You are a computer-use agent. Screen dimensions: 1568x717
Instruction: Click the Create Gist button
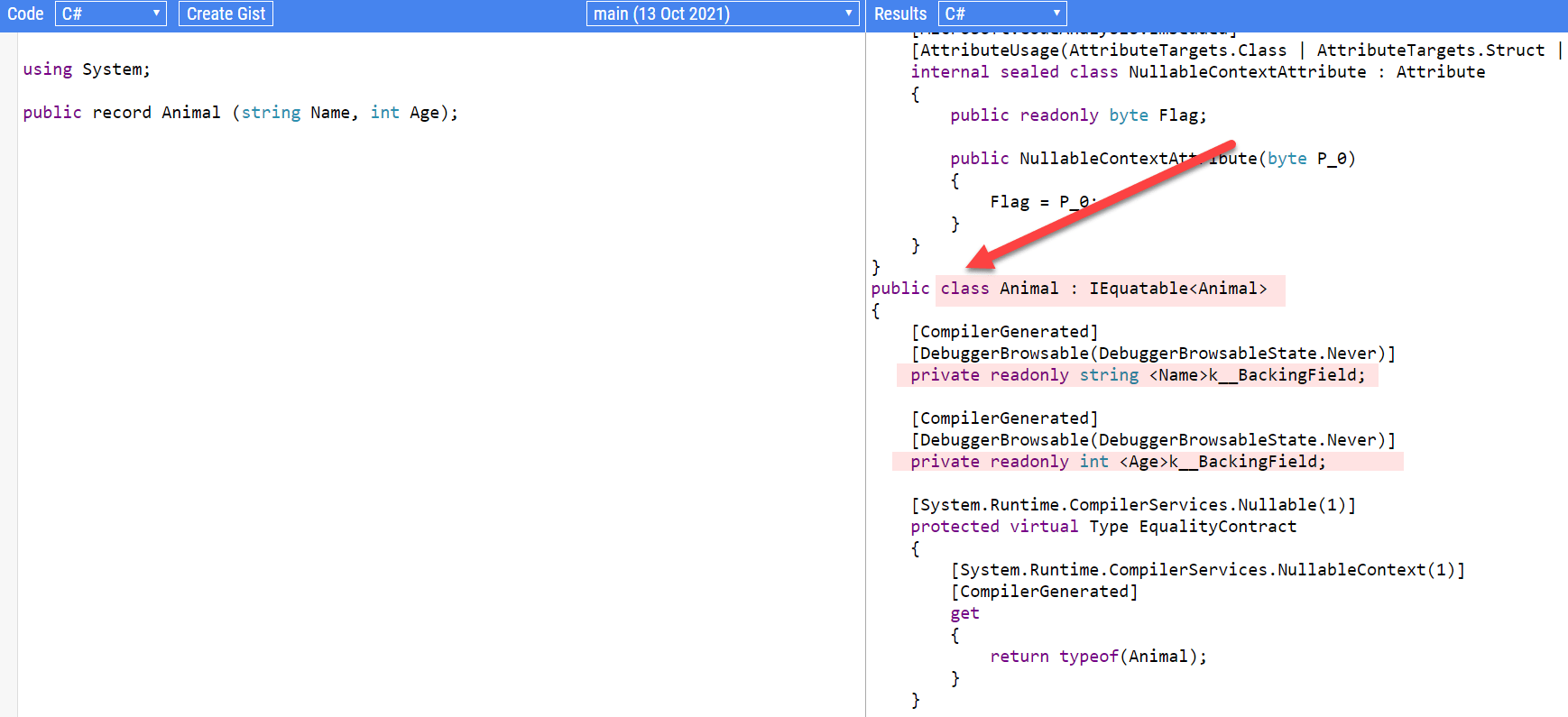point(226,14)
